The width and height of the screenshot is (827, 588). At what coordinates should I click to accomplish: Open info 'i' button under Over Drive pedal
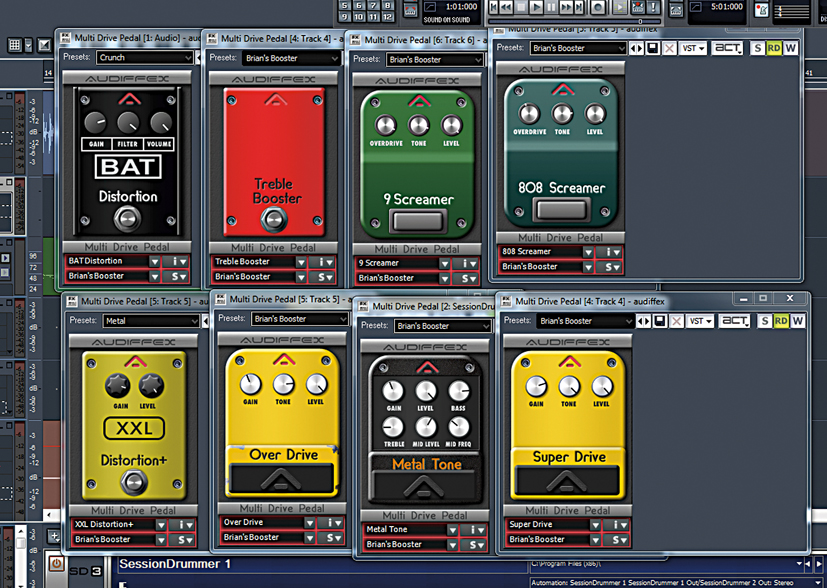click(x=331, y=523)
